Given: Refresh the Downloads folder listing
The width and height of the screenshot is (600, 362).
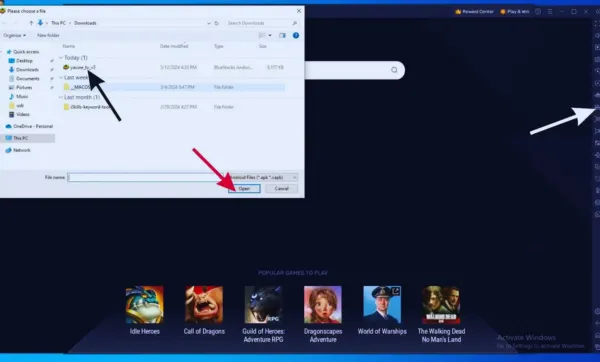Looking at the screenshot, I should click(x=217, y=23).
